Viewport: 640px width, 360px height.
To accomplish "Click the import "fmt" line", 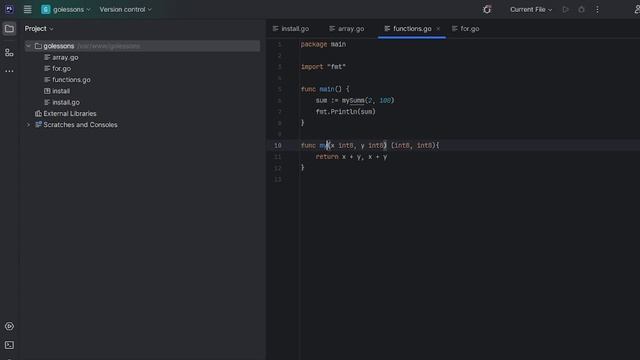I will pos(323,67).
